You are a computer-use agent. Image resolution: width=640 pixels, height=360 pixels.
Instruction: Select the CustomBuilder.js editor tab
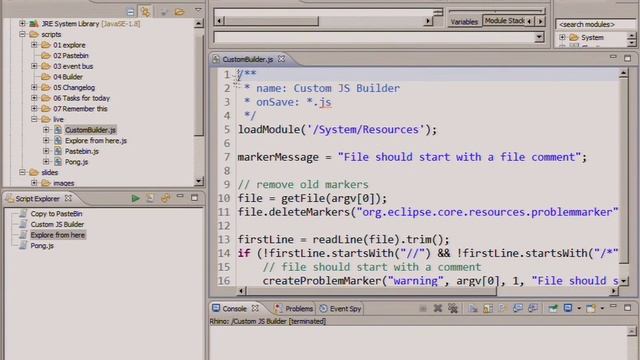tap(247, 60)
